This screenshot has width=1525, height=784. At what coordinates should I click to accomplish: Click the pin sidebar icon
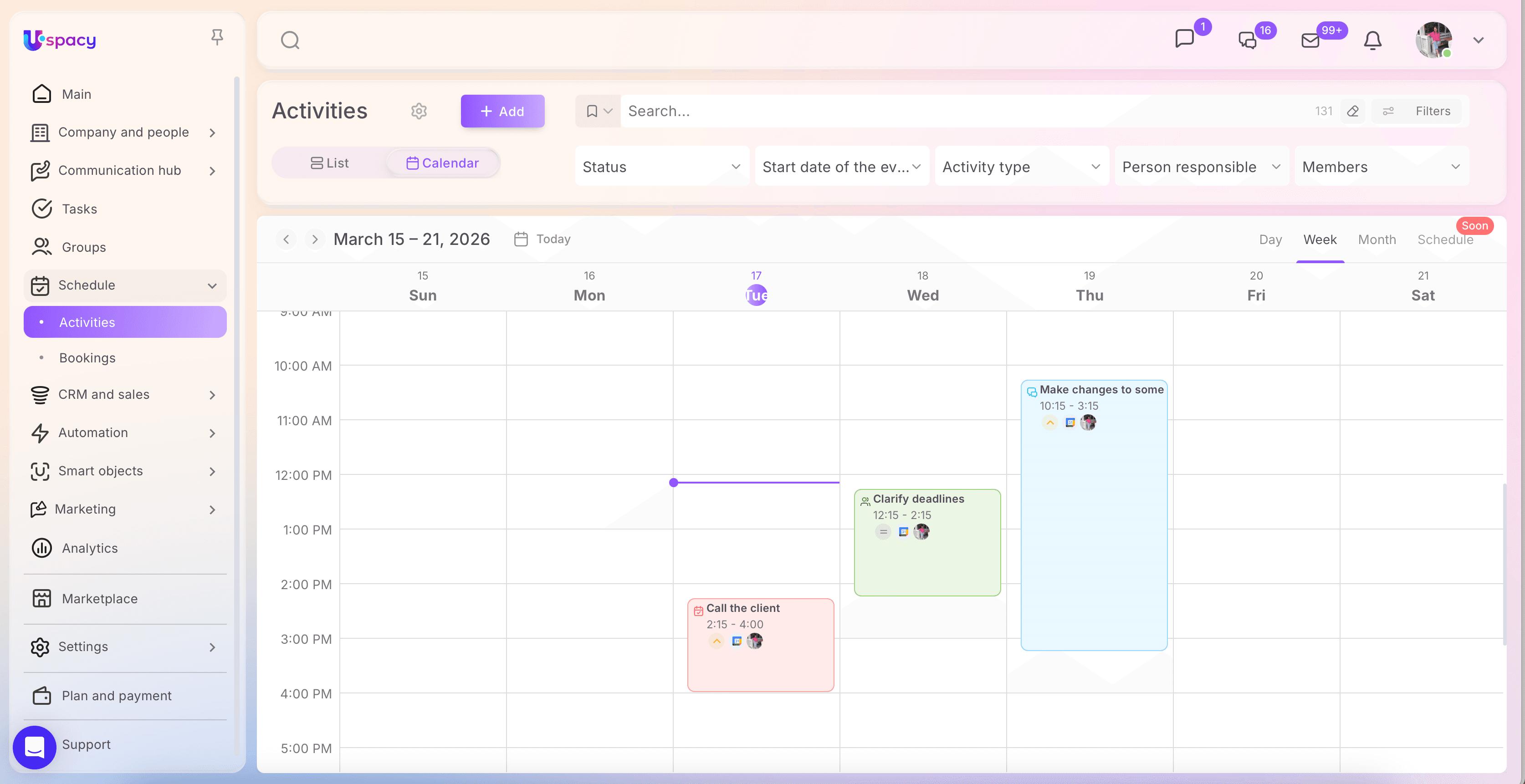[217, 38]
